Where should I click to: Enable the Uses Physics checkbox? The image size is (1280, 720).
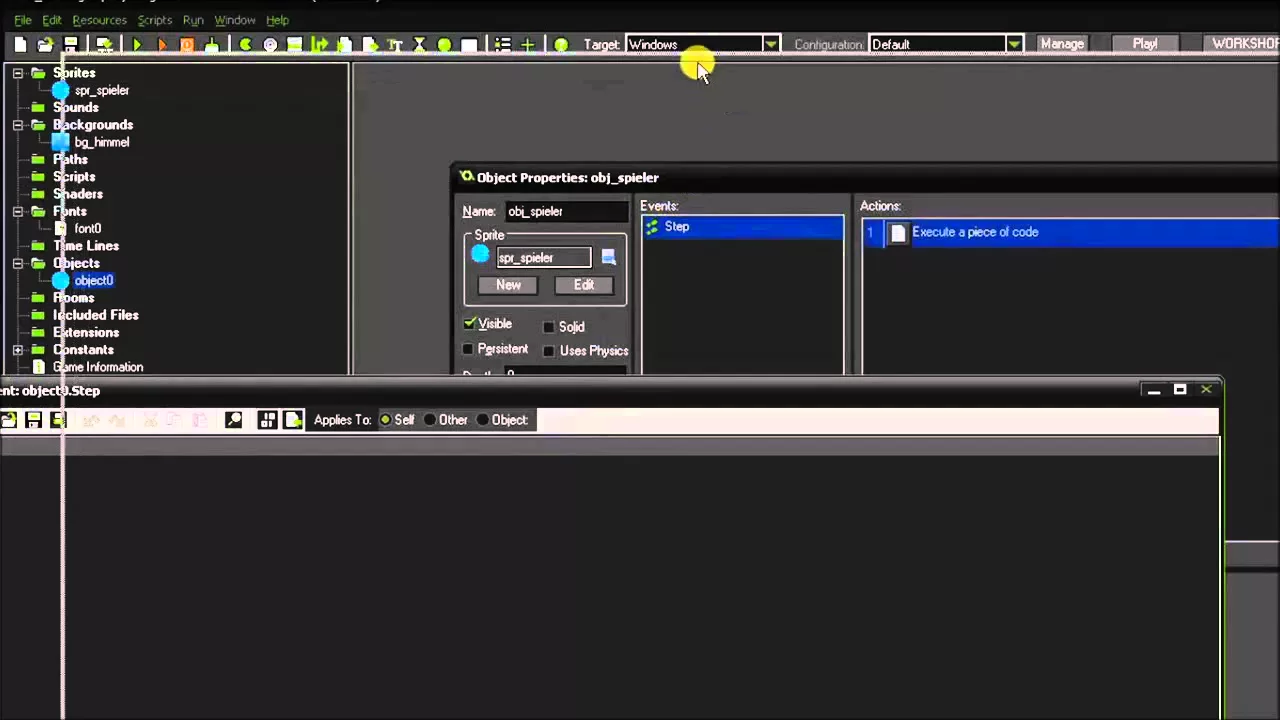click(549, 351)
